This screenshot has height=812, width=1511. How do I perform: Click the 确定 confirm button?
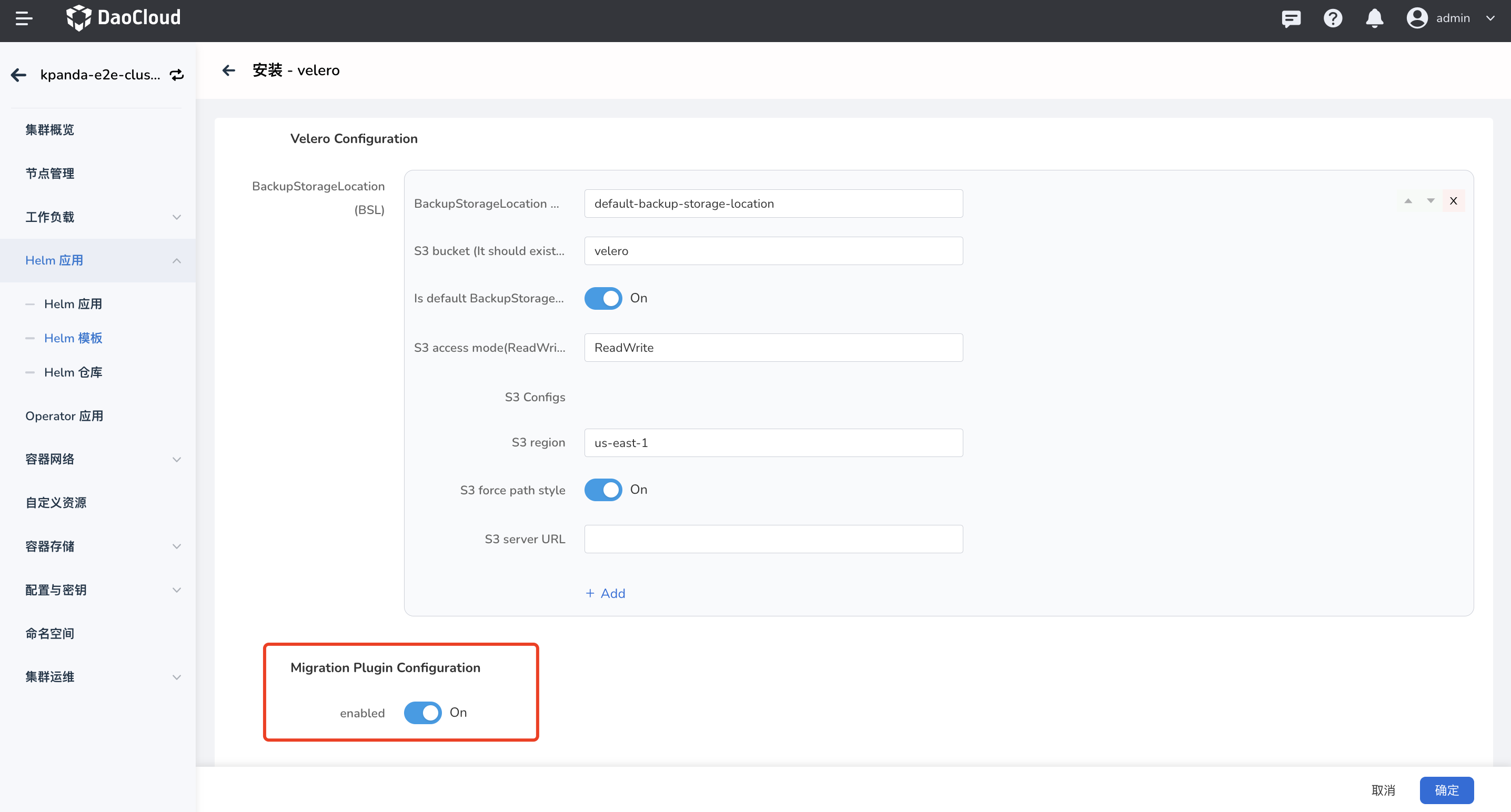click(x=1446, y=790)
